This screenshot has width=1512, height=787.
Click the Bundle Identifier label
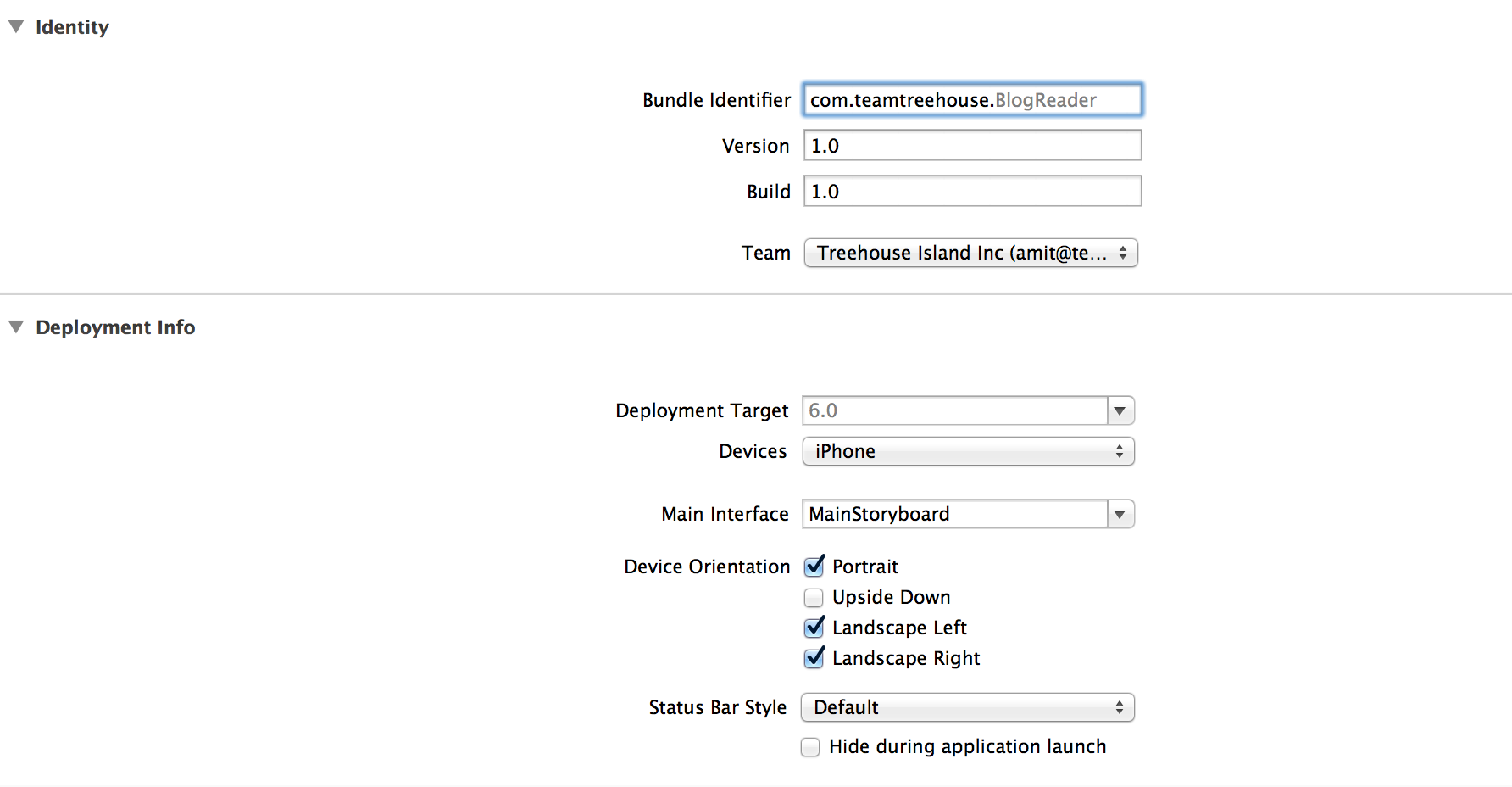(716, 100)
